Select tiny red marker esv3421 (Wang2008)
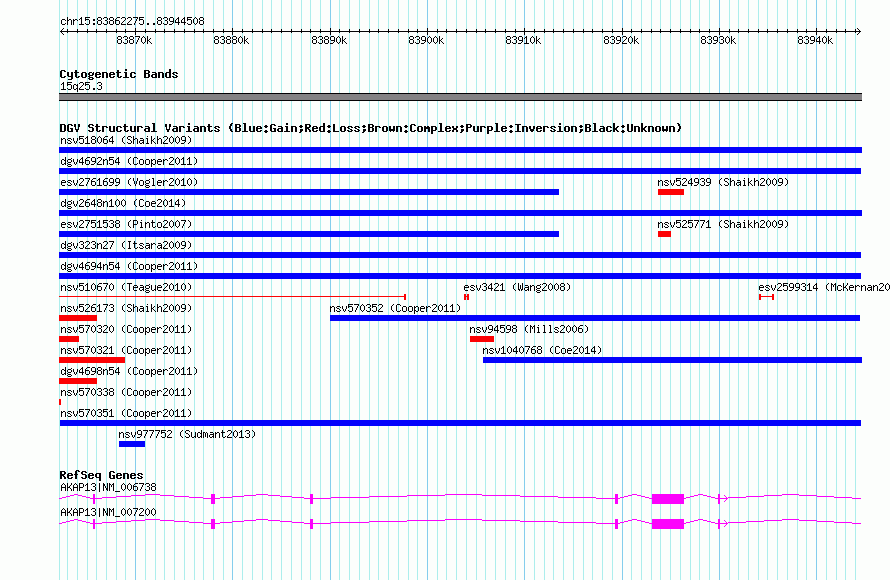 (x=467, y=297)
